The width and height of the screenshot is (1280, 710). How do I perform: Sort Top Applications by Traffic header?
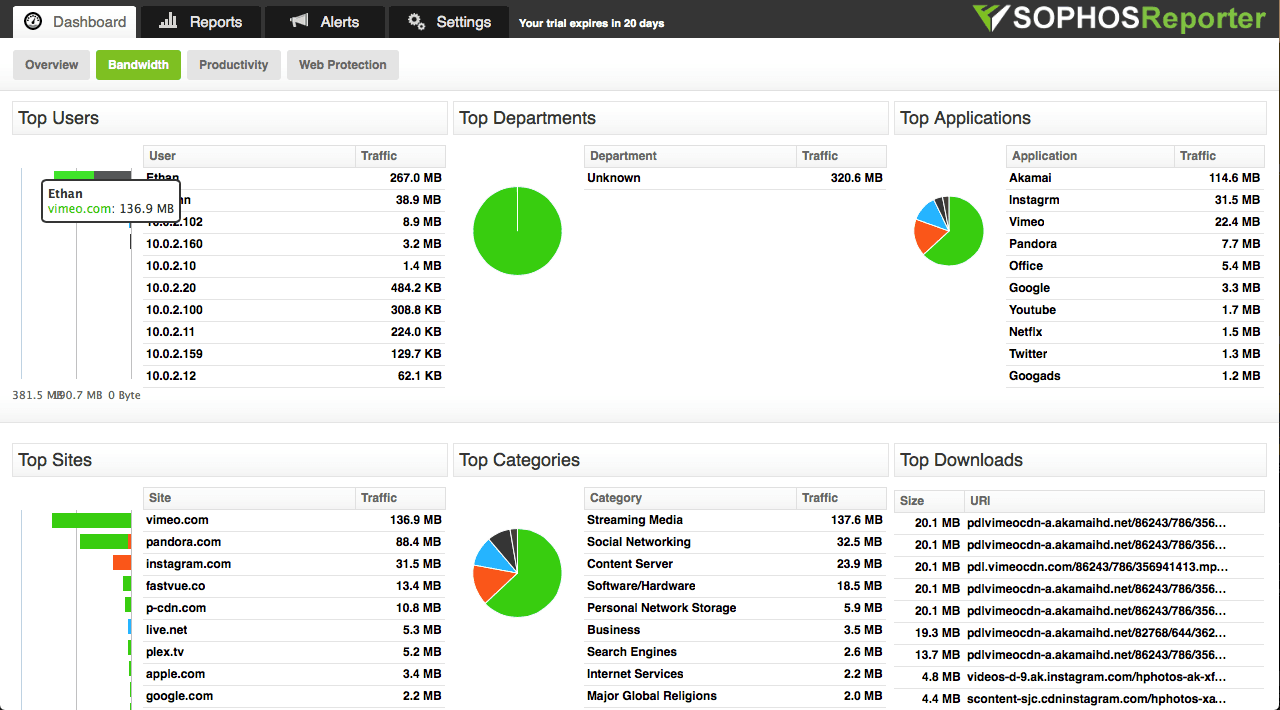click(1219, 156)
